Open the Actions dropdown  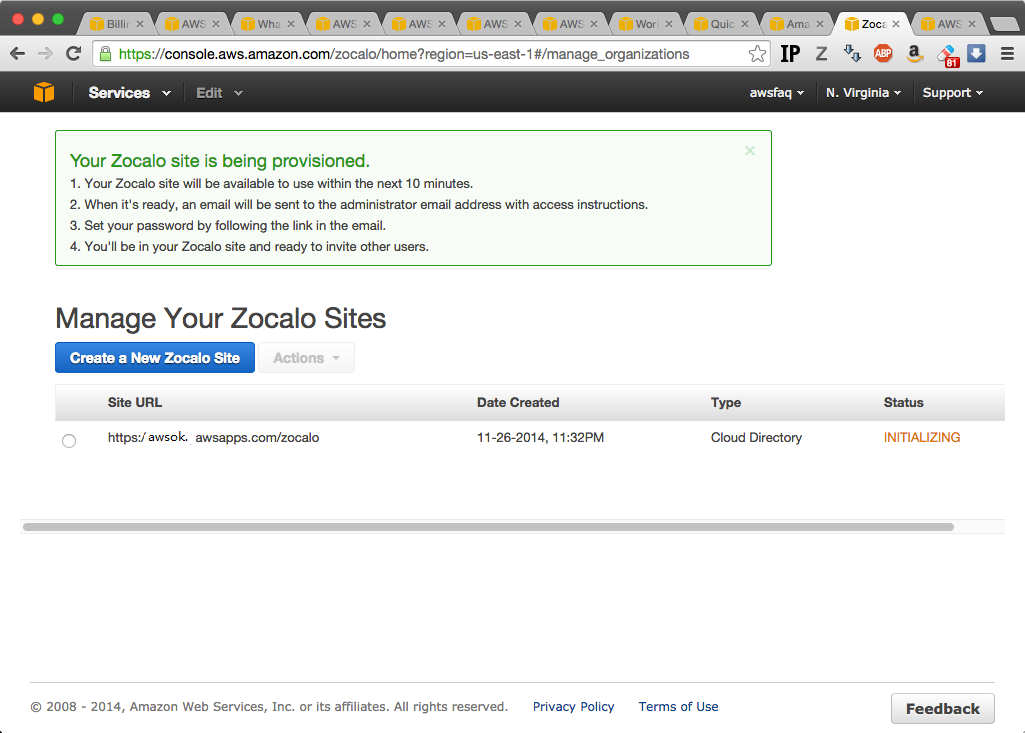[307, 358]
